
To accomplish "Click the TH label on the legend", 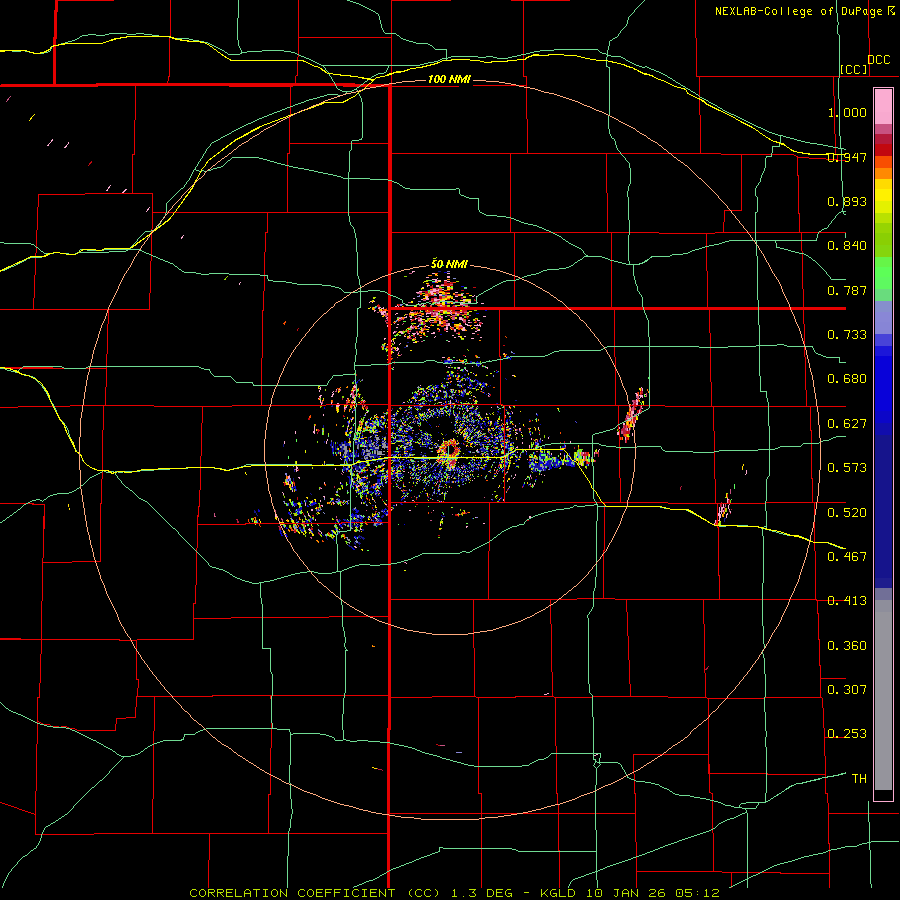I will 859,778.
